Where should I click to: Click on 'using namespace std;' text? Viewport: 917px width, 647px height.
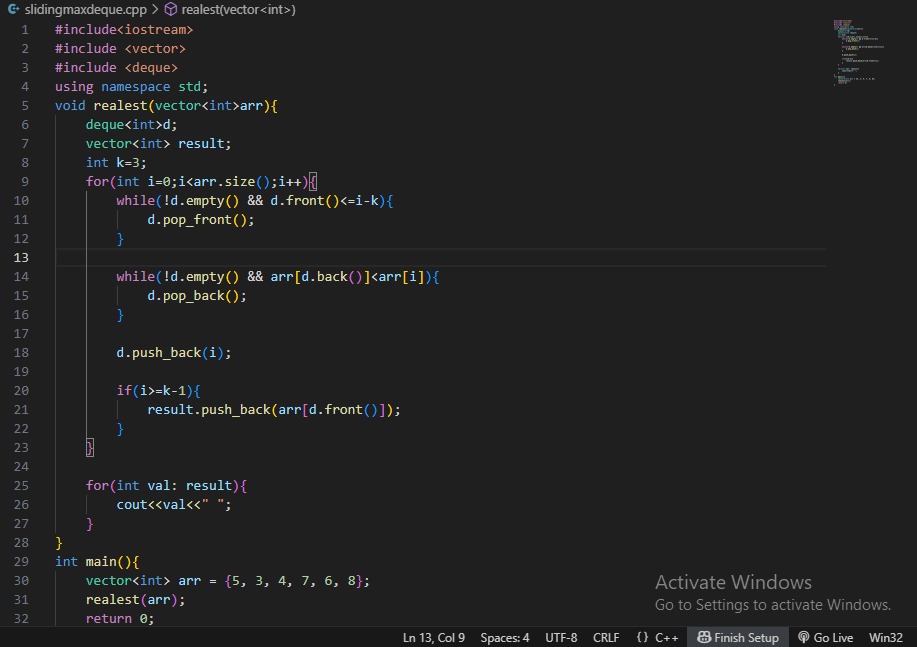(132, 87)
